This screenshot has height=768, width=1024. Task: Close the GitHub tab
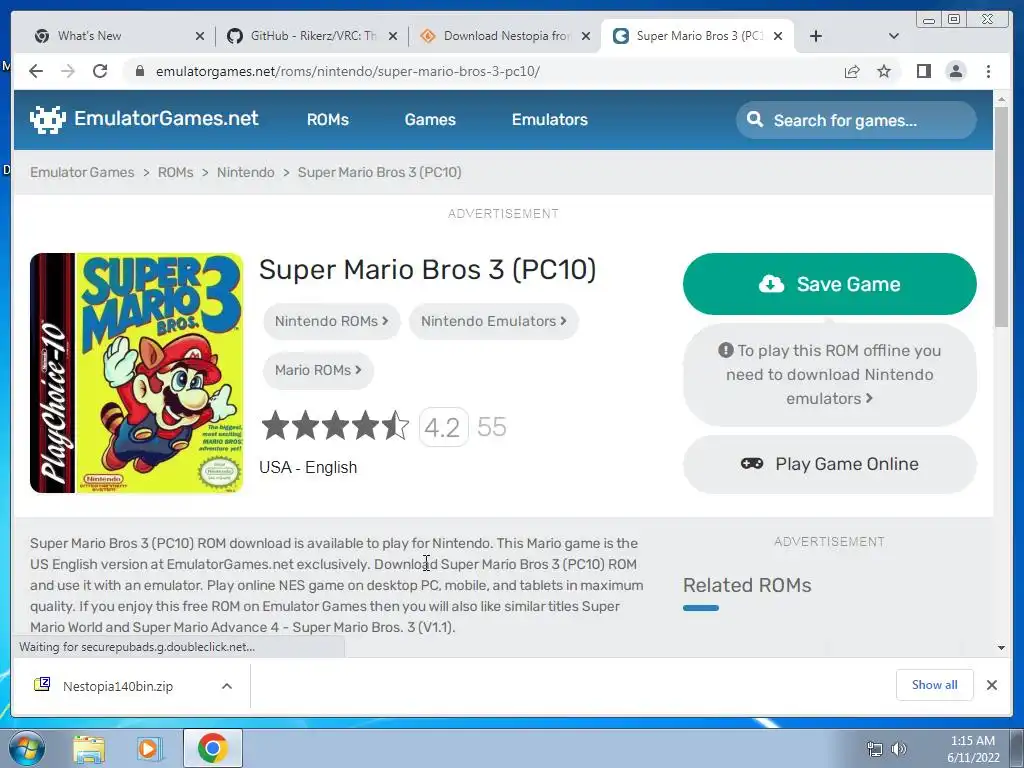[x=392, y=37]
